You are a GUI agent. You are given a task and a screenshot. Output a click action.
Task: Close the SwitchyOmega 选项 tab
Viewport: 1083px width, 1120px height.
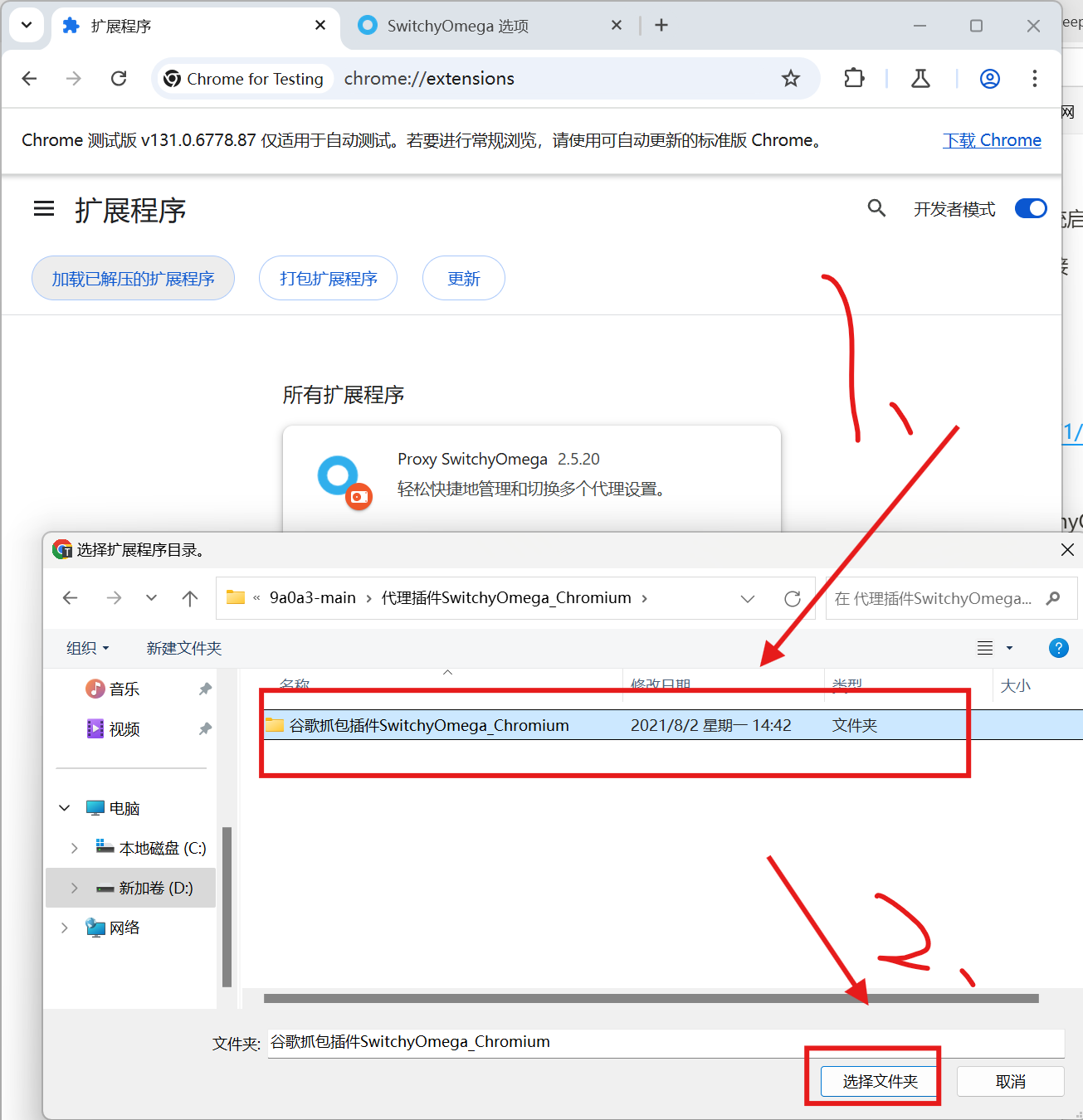click(617, 26)
